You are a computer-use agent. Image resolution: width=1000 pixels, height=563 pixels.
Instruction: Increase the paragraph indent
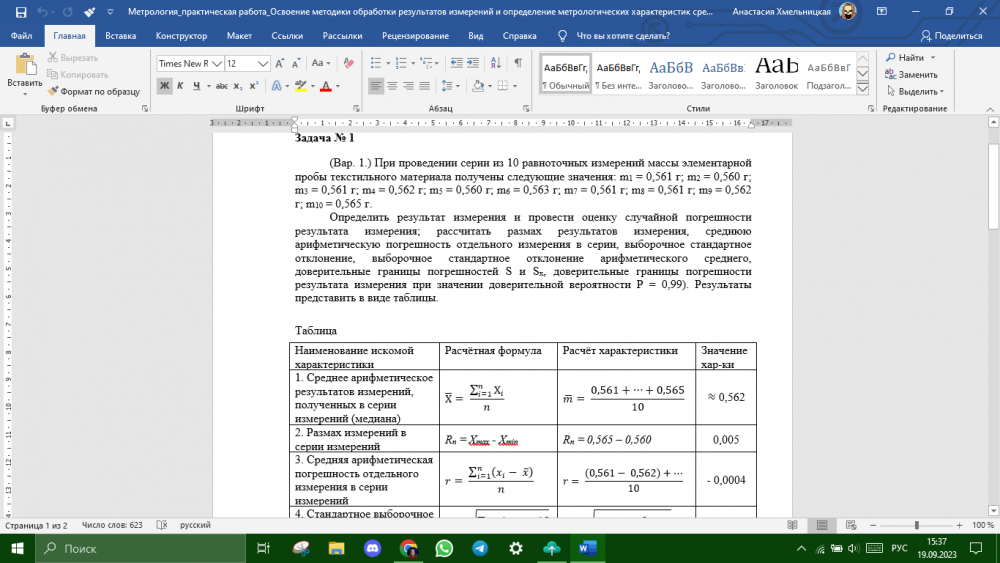[475, 63]
